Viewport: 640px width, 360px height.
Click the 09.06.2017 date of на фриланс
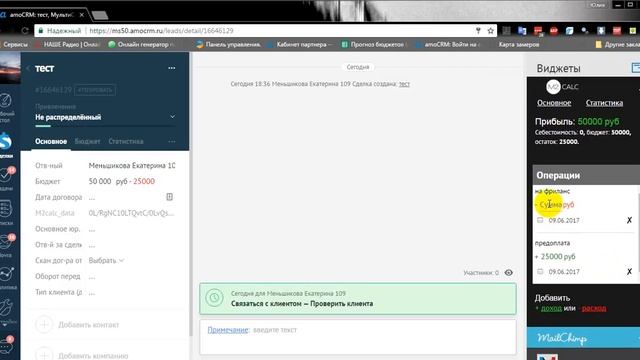point(564,220)
